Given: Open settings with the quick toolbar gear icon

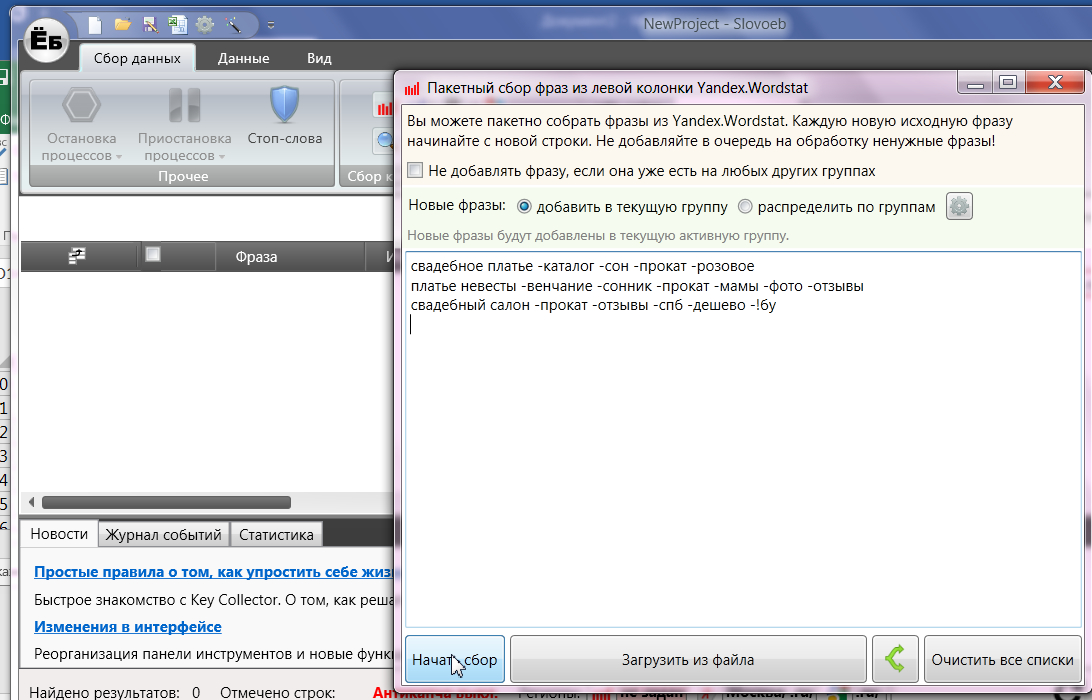Looking at the screenshot, I should click(x=205, y=25).
